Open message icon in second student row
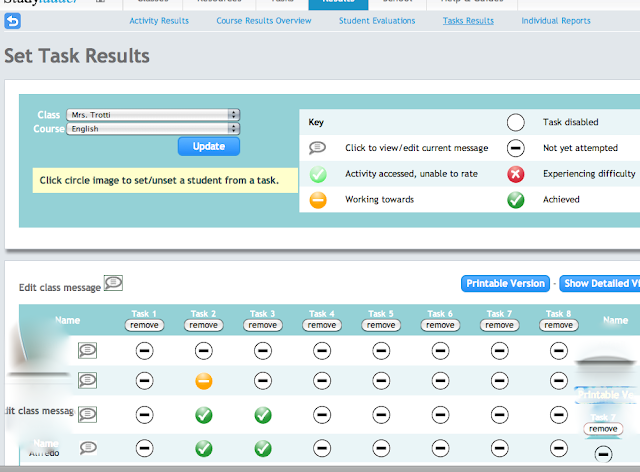The height and width of the screenshot is (472, 640). pos(87,381)
